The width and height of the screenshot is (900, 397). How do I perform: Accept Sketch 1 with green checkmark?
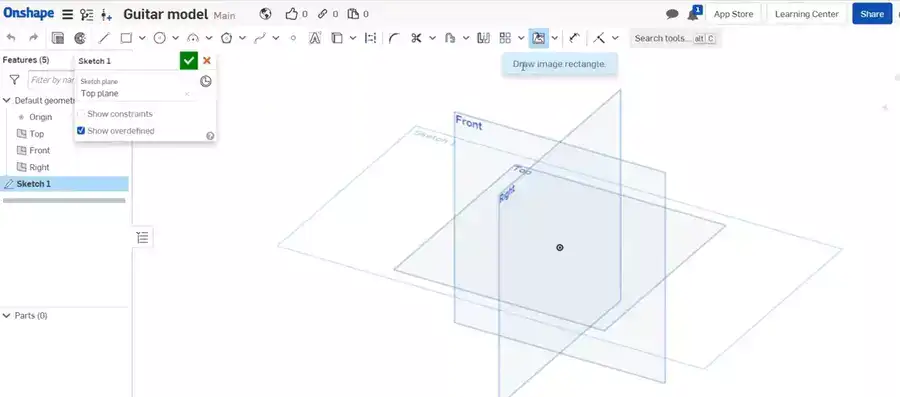tap(188, 60)
